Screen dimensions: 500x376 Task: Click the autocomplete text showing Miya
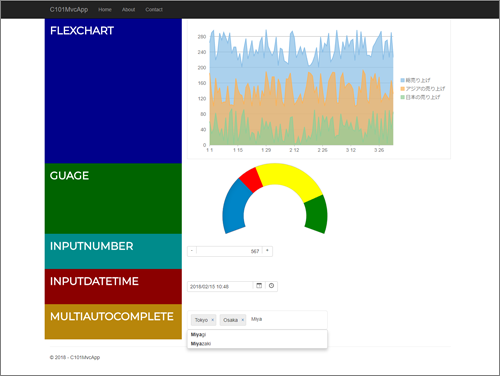pyautogui.click(x=256, y=319)
